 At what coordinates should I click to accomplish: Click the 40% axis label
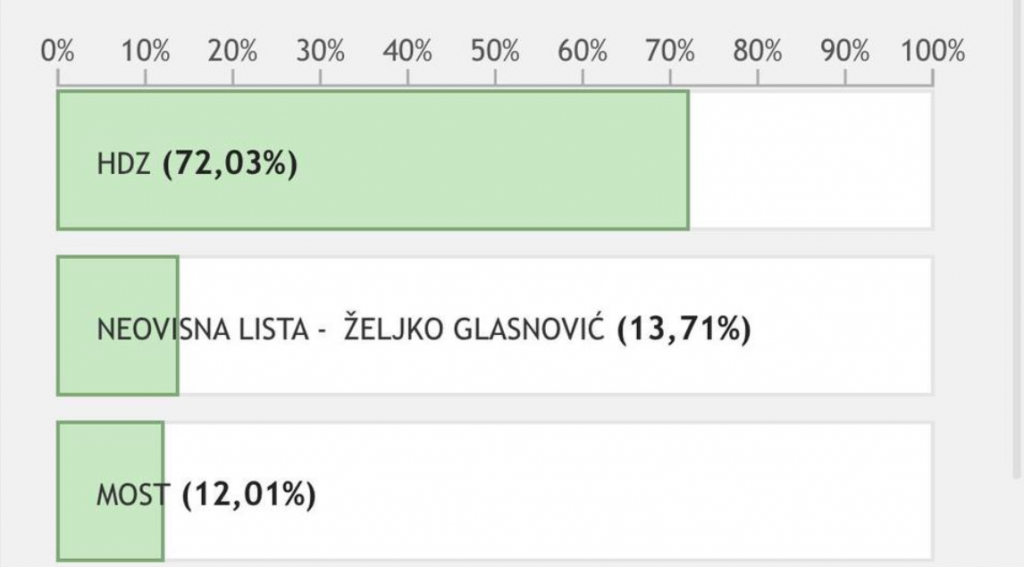click(x=408, y=51)
